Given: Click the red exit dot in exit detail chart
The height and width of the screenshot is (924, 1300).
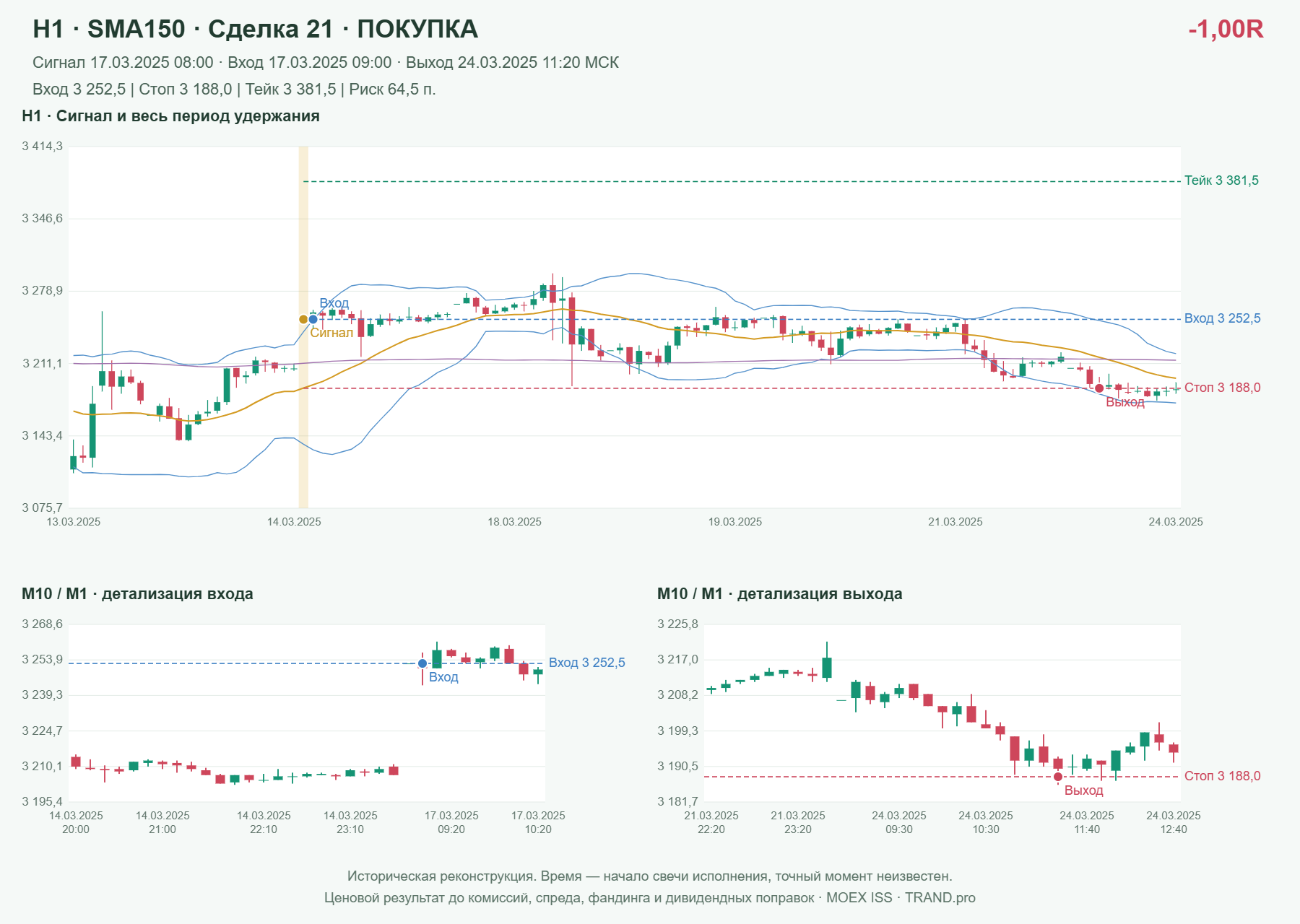Looking at the screenshot, I should click(1058, 777).
